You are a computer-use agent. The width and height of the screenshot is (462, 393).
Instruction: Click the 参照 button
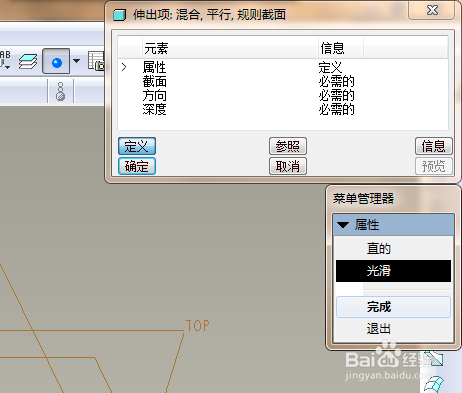coord(288,146)
